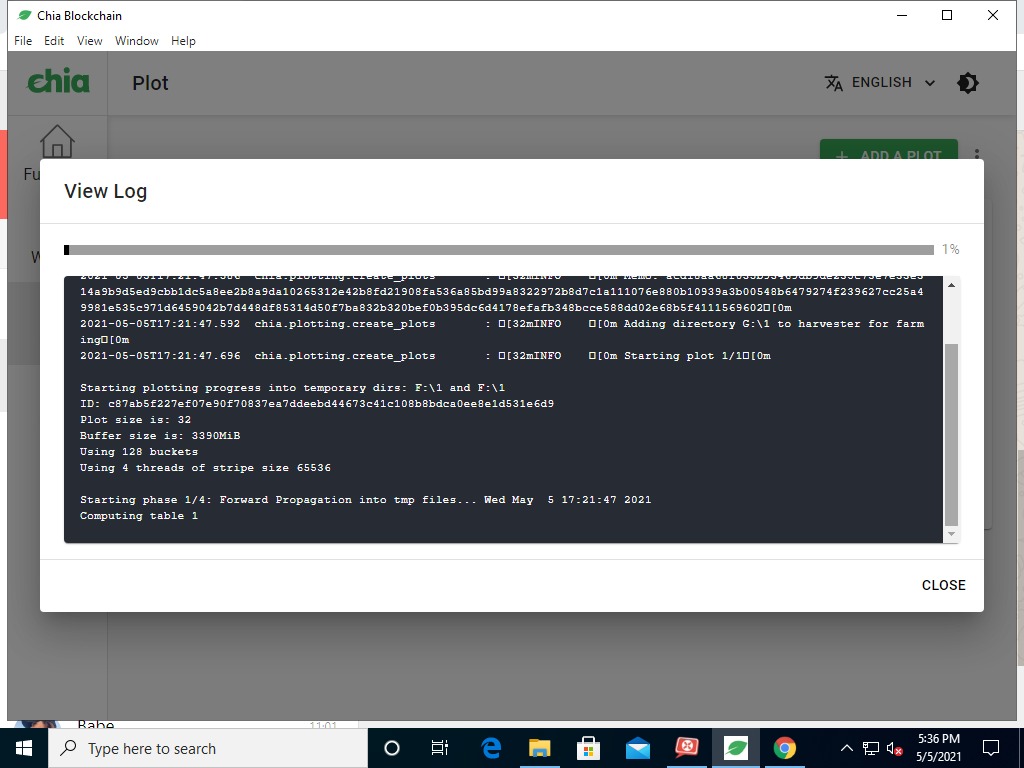Open Task View on taskbar

(440, 748)
